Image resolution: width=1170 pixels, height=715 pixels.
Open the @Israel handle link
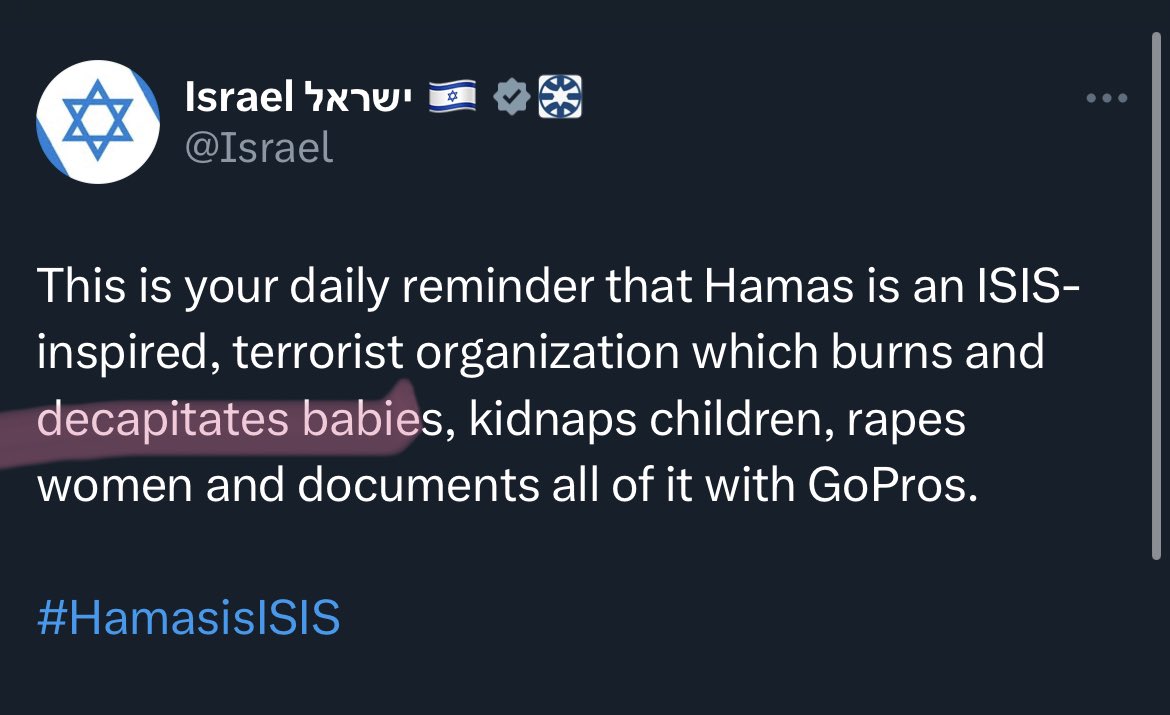coord(259,148)
